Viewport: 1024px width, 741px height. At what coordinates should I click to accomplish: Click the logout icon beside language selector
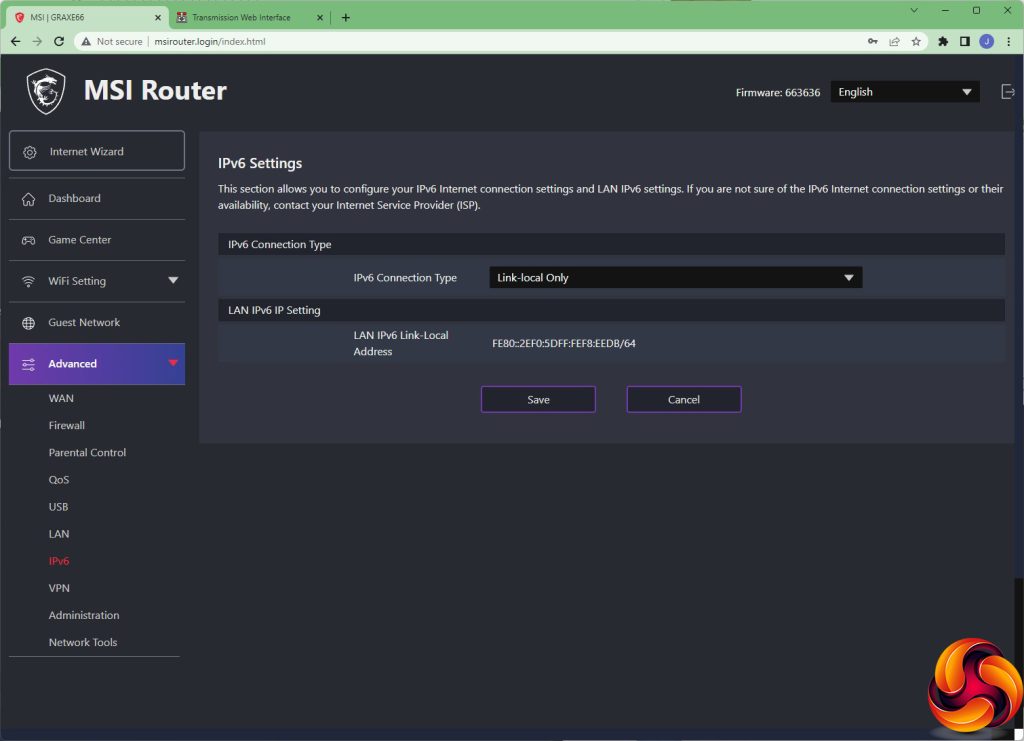[x=1007, y=92]
